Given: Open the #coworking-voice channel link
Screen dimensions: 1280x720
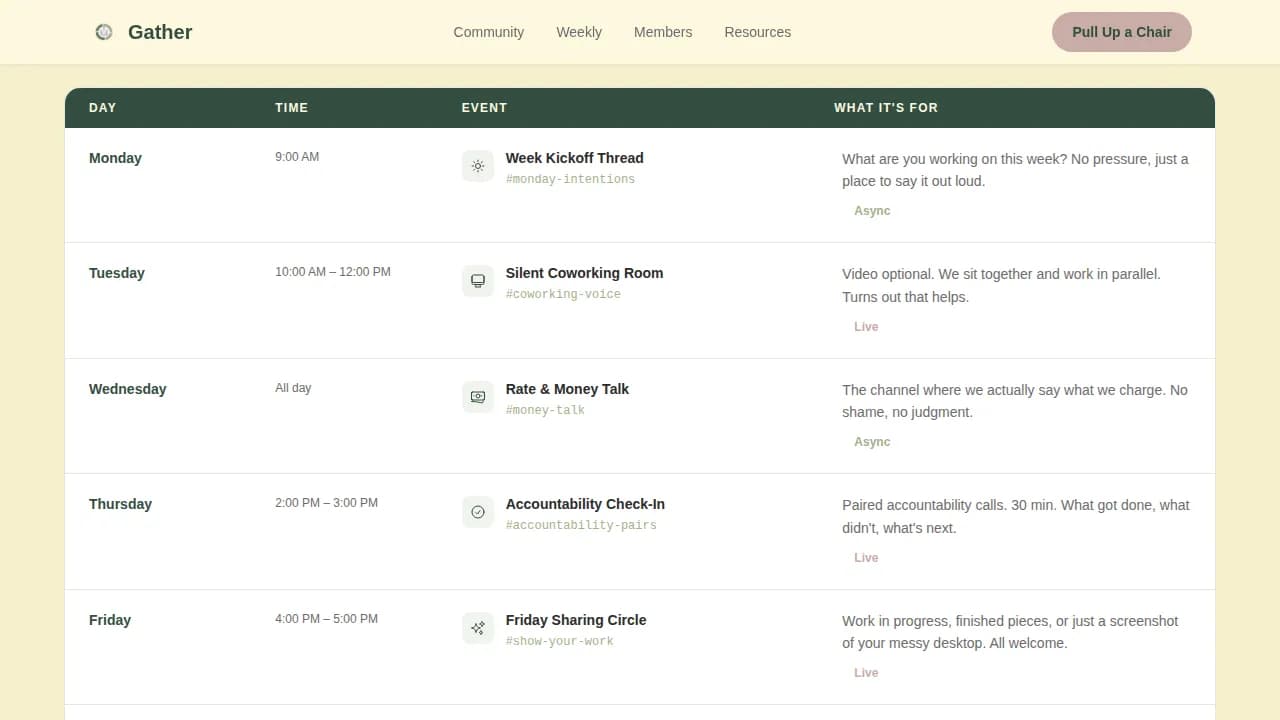Looking at the screenshot, I should pyautogui.click(x=563, y=294).
